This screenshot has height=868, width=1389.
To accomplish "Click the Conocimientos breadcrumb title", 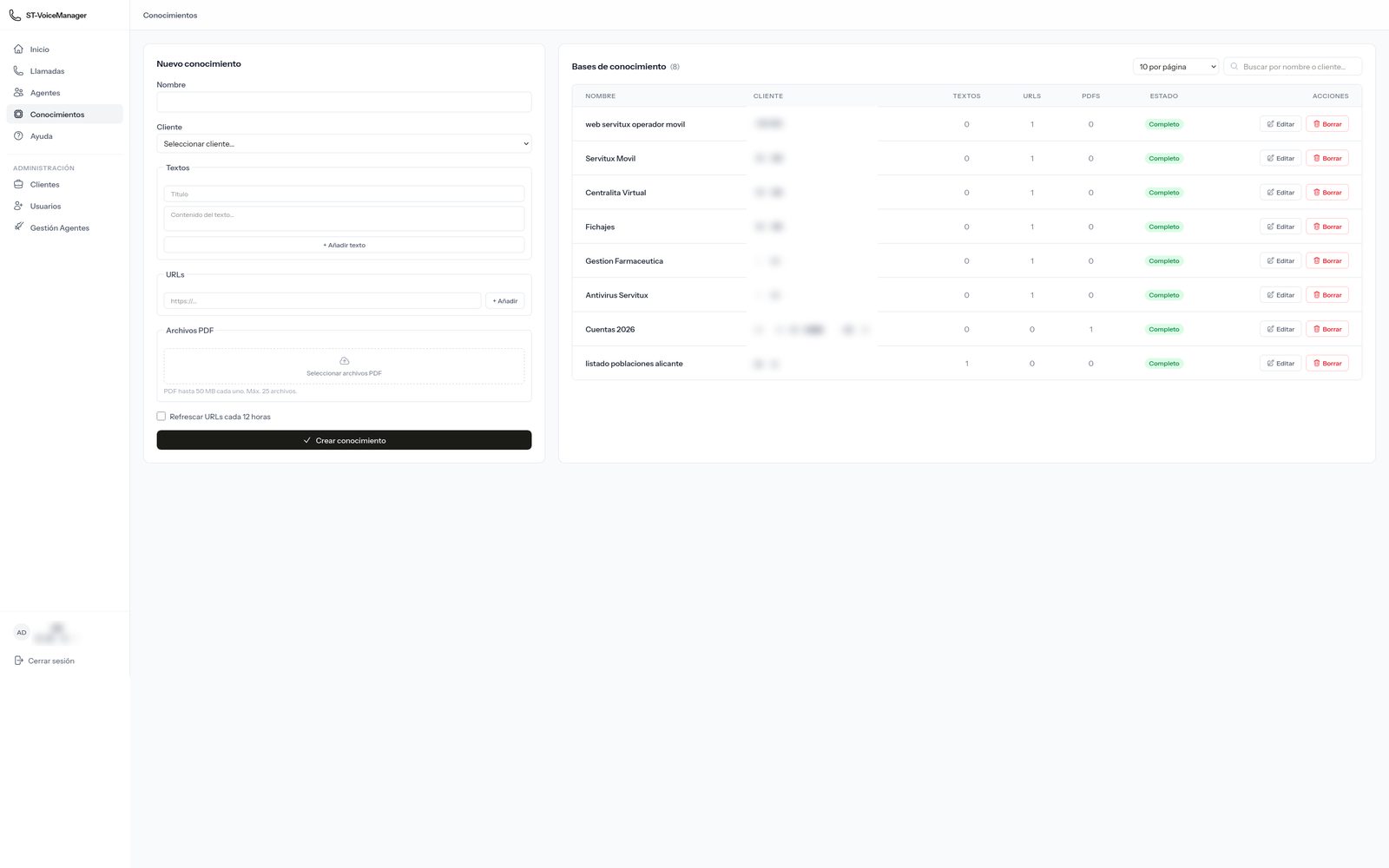I will [170, 16].
